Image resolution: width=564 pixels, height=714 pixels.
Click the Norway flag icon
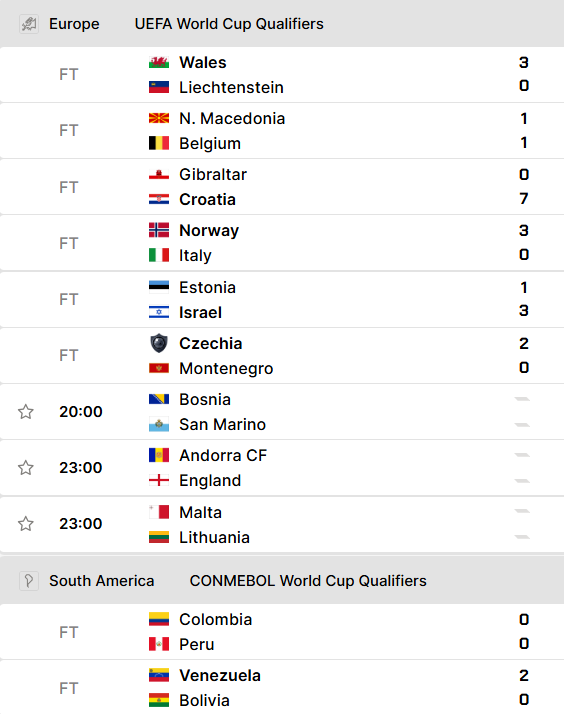click(x=159, y=230)
